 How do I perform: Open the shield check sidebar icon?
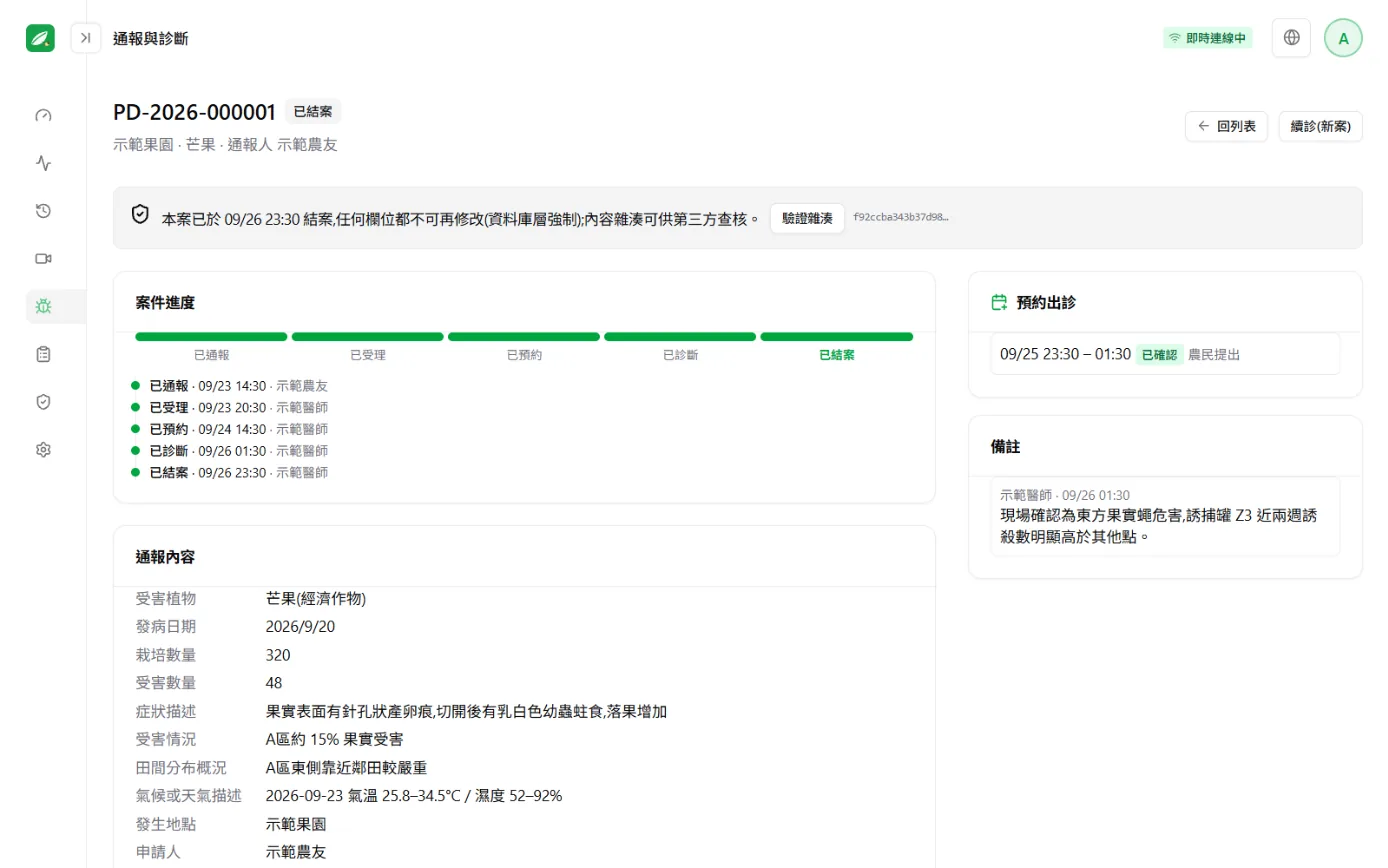43,402
